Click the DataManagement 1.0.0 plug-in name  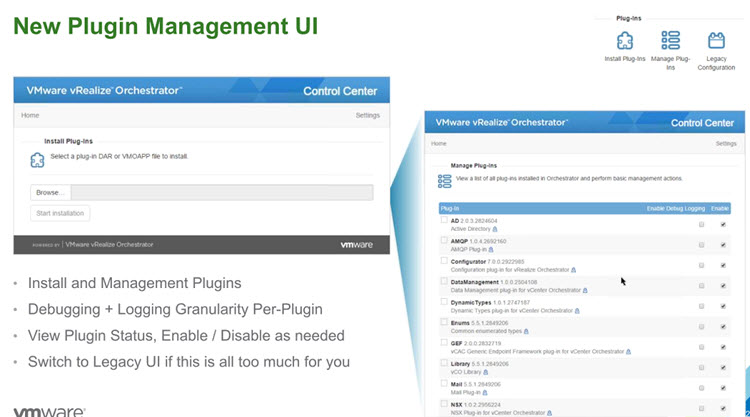point(494,282)
